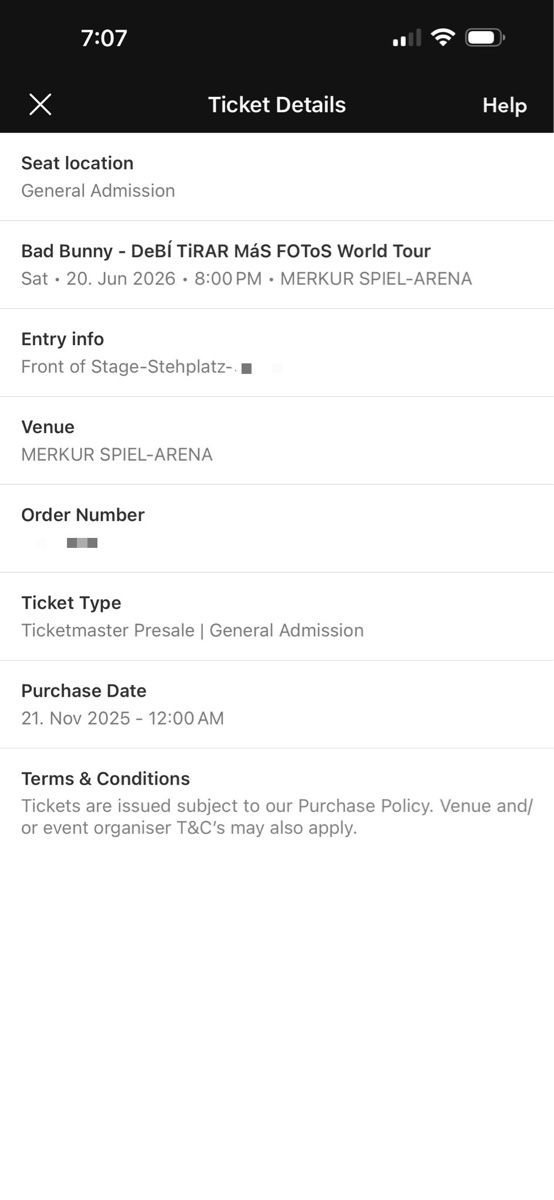Open the Terms & Conditions heading
Viewport: 554px width, 1200px height.
tap(106, 779)
